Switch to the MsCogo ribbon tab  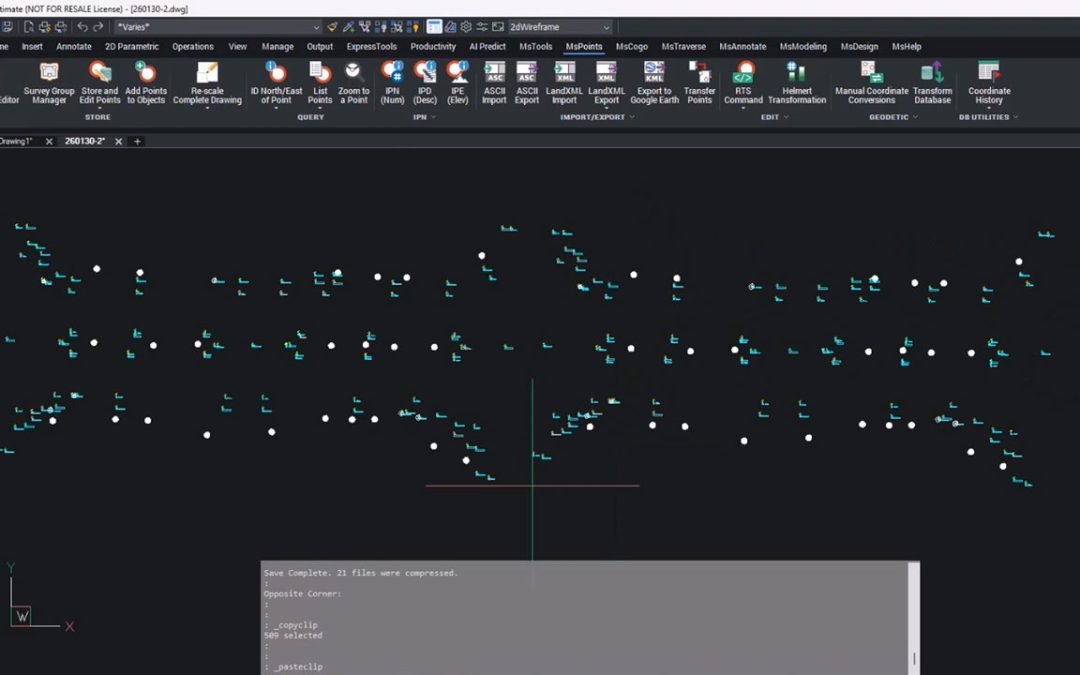pos(631,46)
